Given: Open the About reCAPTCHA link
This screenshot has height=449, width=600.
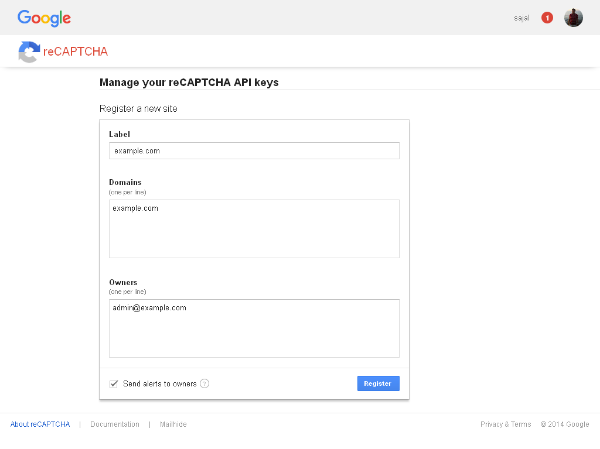Looking at the screenshot, I should pyautogui.click(x=40, y=424).
